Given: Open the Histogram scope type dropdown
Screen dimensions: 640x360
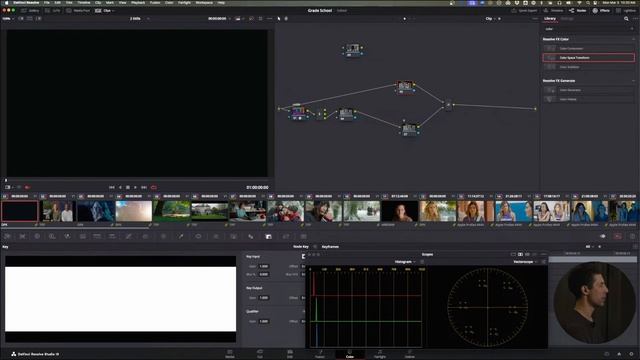Looking at the screenshot, I should (x=405, y=262).
